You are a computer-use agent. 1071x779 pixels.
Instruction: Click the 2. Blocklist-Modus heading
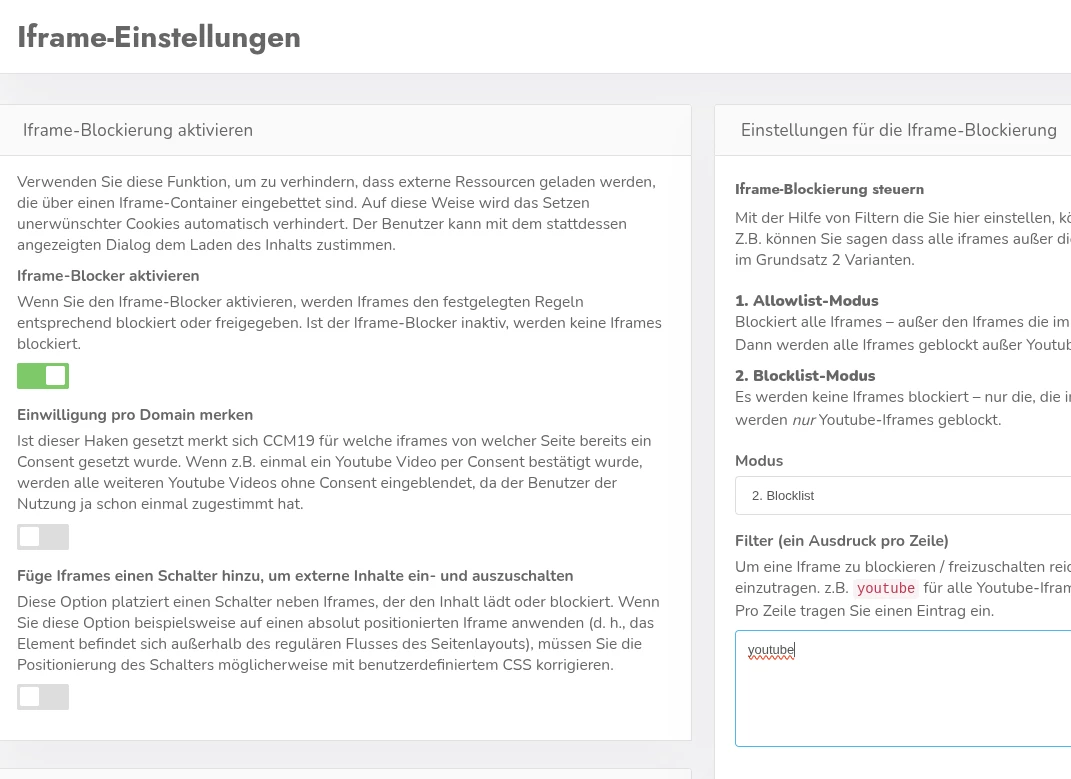[805, 376]
